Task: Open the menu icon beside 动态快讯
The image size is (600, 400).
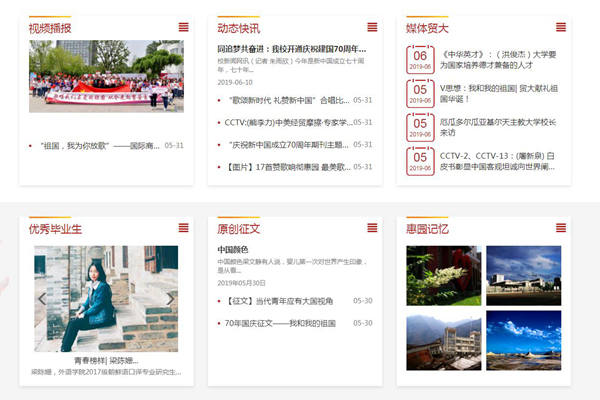Action: [x=372, y=27]
